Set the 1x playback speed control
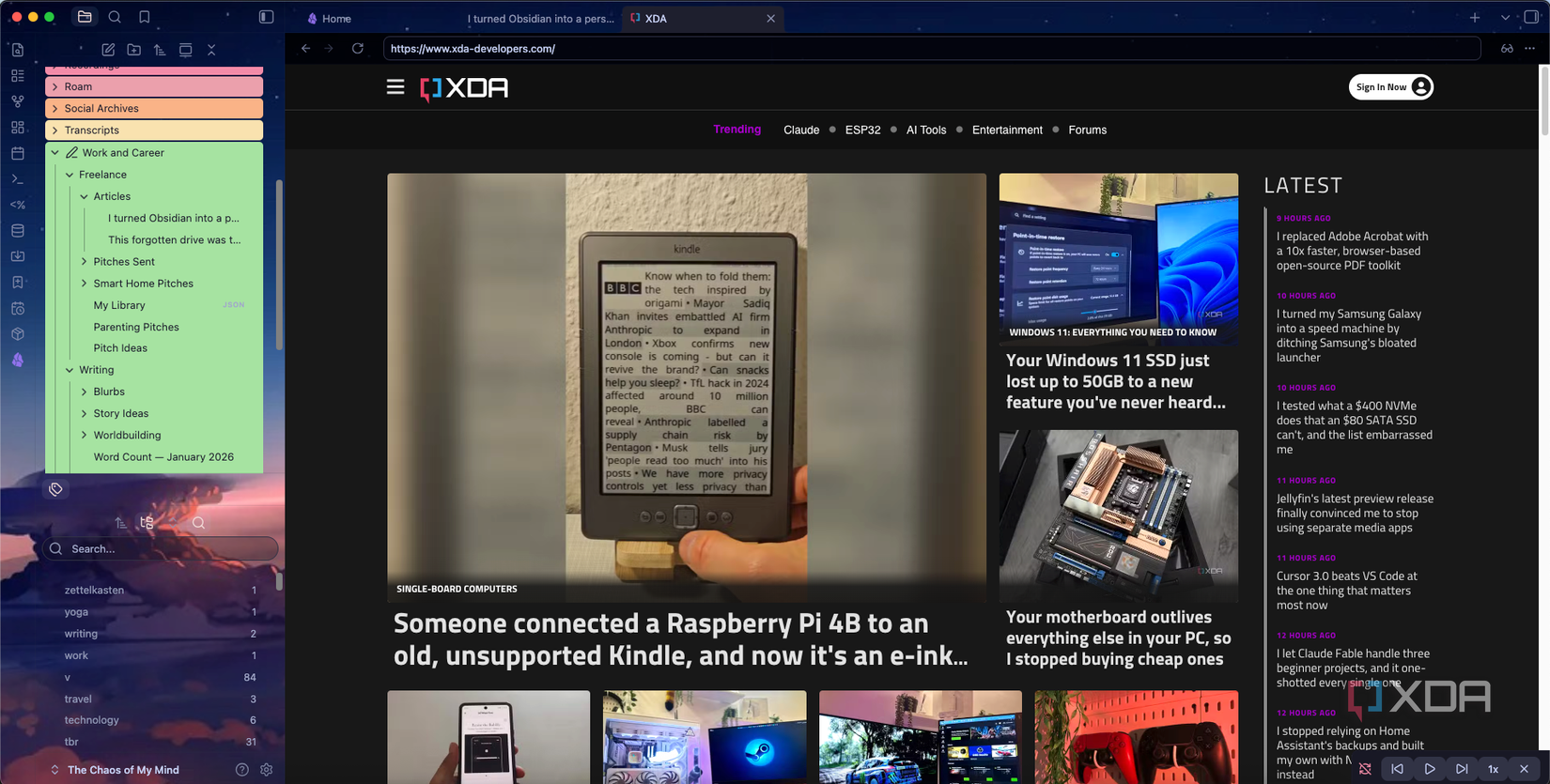 [x=1493, y=769]
